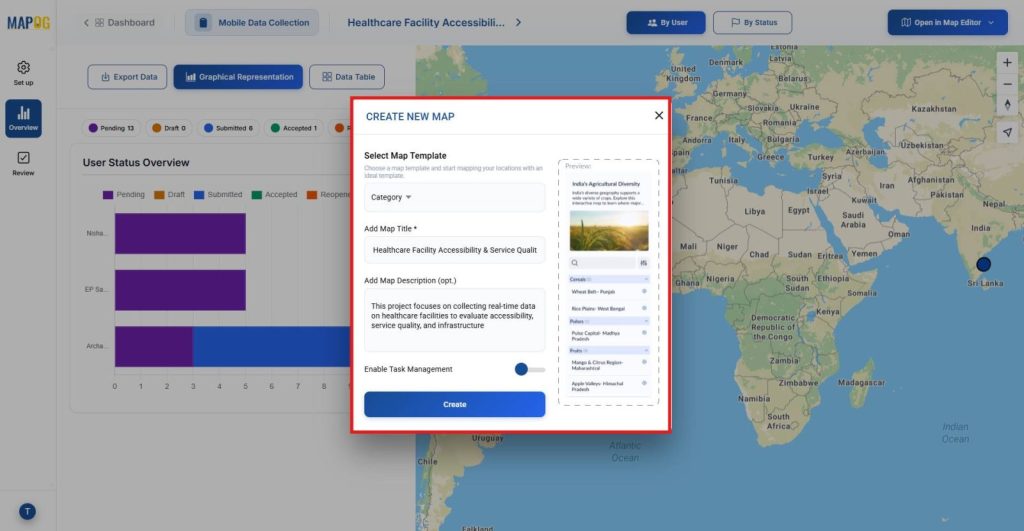Click the Archa blue Submitted bar segment
This screenshot has height=531, width=1024.
coord(272,346)
